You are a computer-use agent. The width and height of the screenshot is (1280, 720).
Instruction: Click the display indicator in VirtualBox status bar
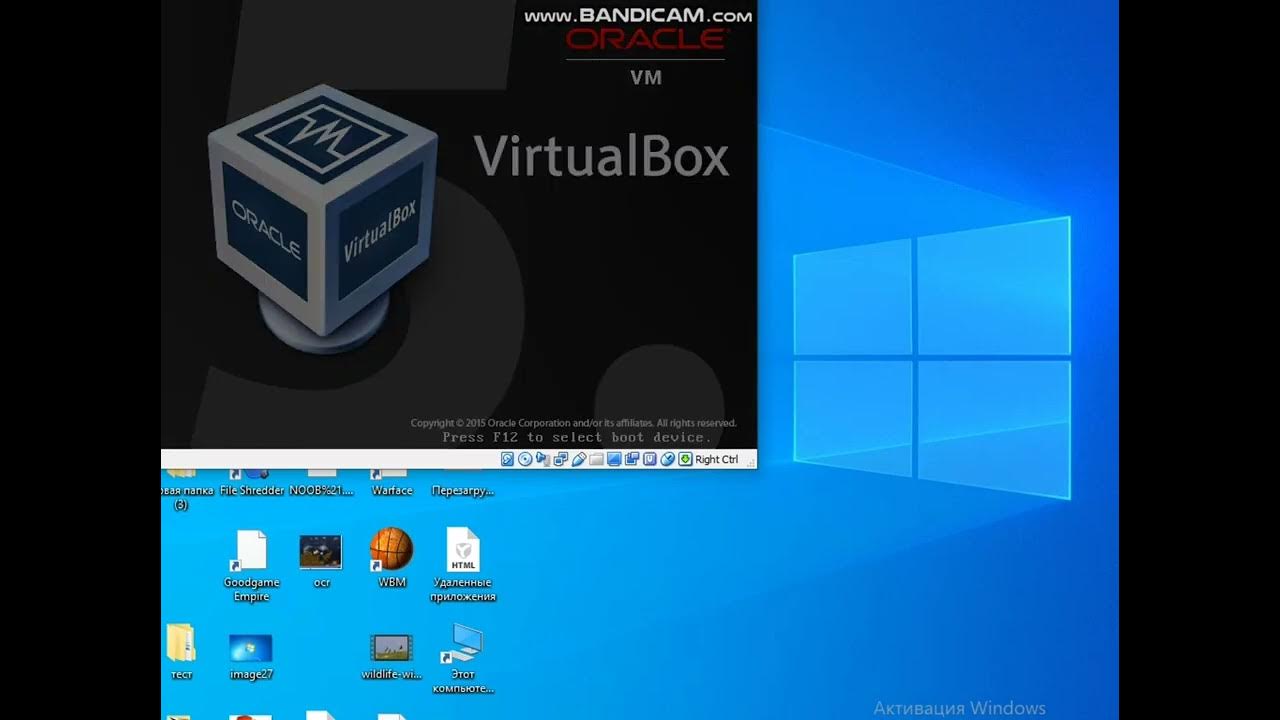pos(614,459)
